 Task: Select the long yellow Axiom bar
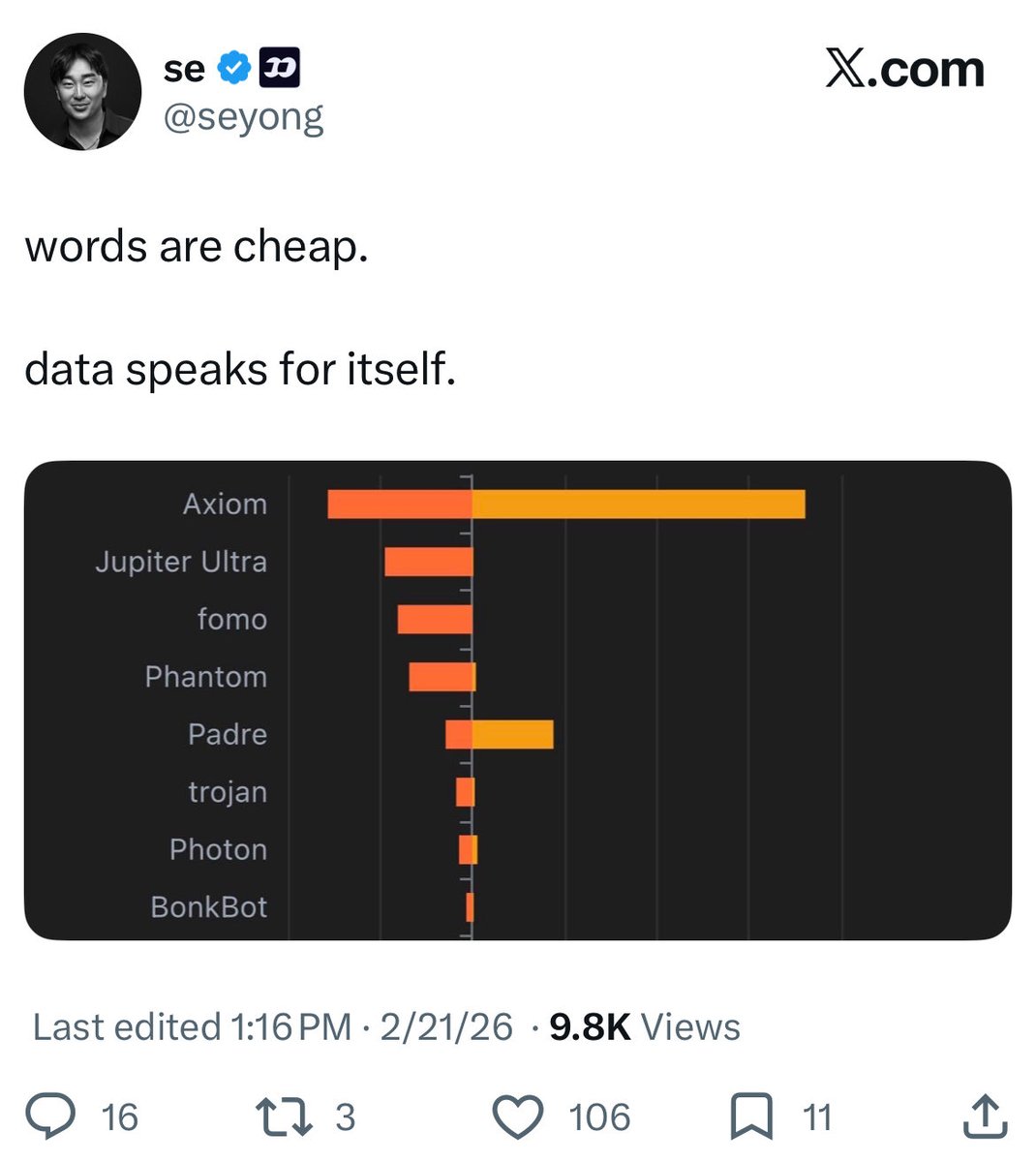click(638, 505)
